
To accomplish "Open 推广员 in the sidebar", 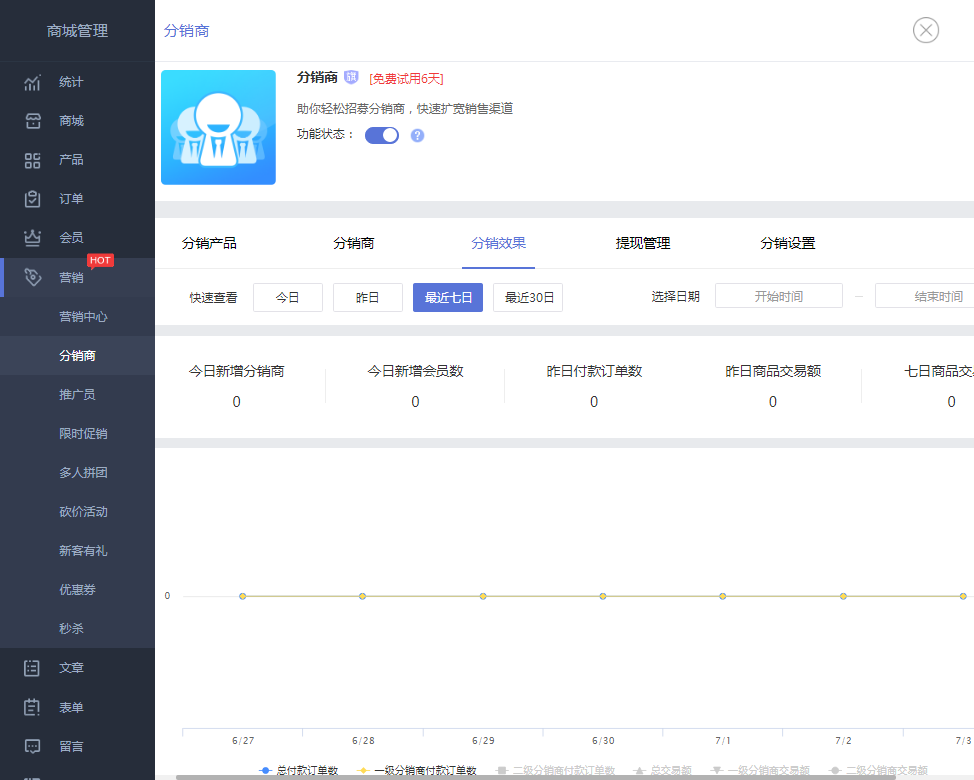I will coord(77,395).
